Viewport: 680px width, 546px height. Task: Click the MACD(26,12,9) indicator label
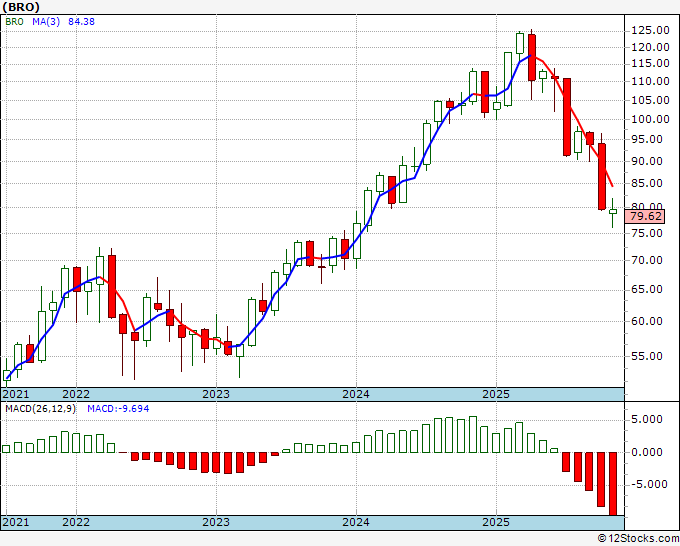tap(41, 409)
